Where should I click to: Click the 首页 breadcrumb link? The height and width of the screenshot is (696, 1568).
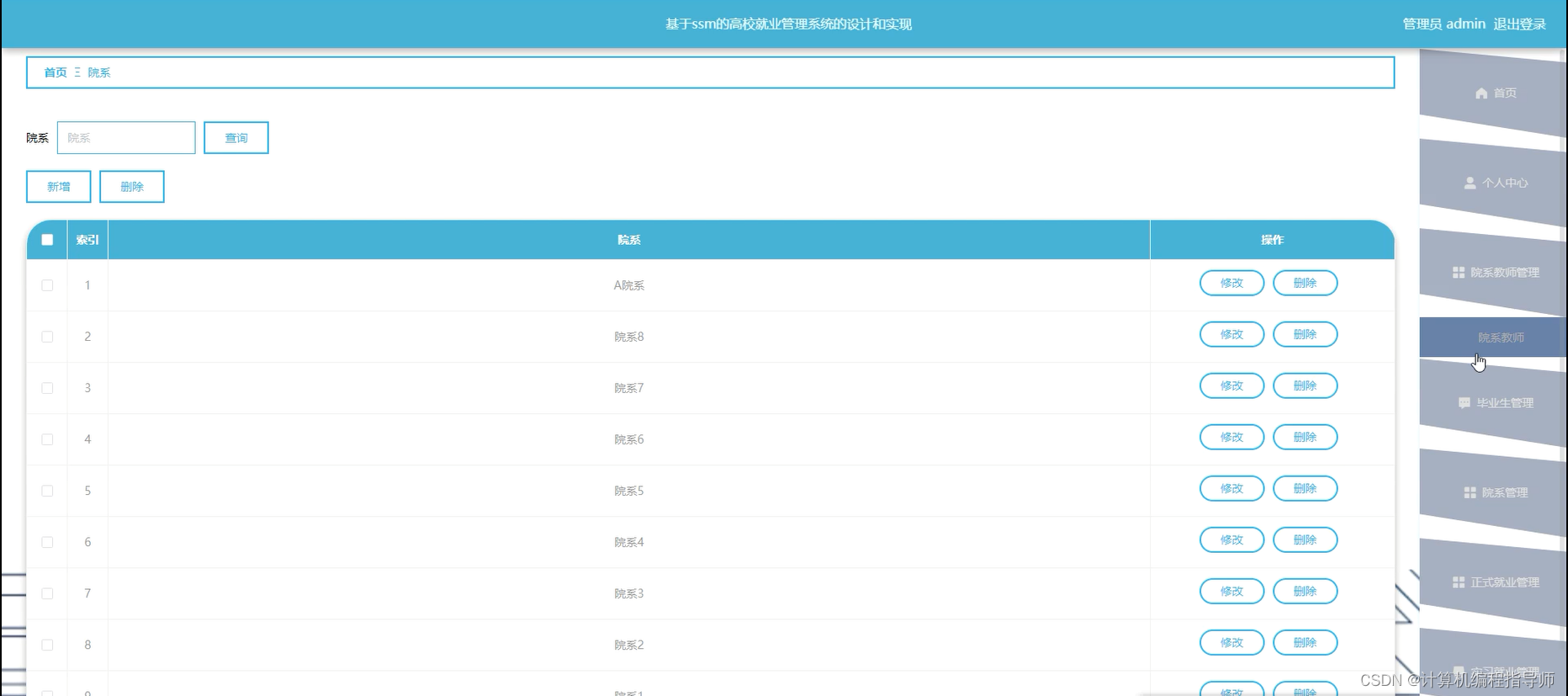pos(56,72)
